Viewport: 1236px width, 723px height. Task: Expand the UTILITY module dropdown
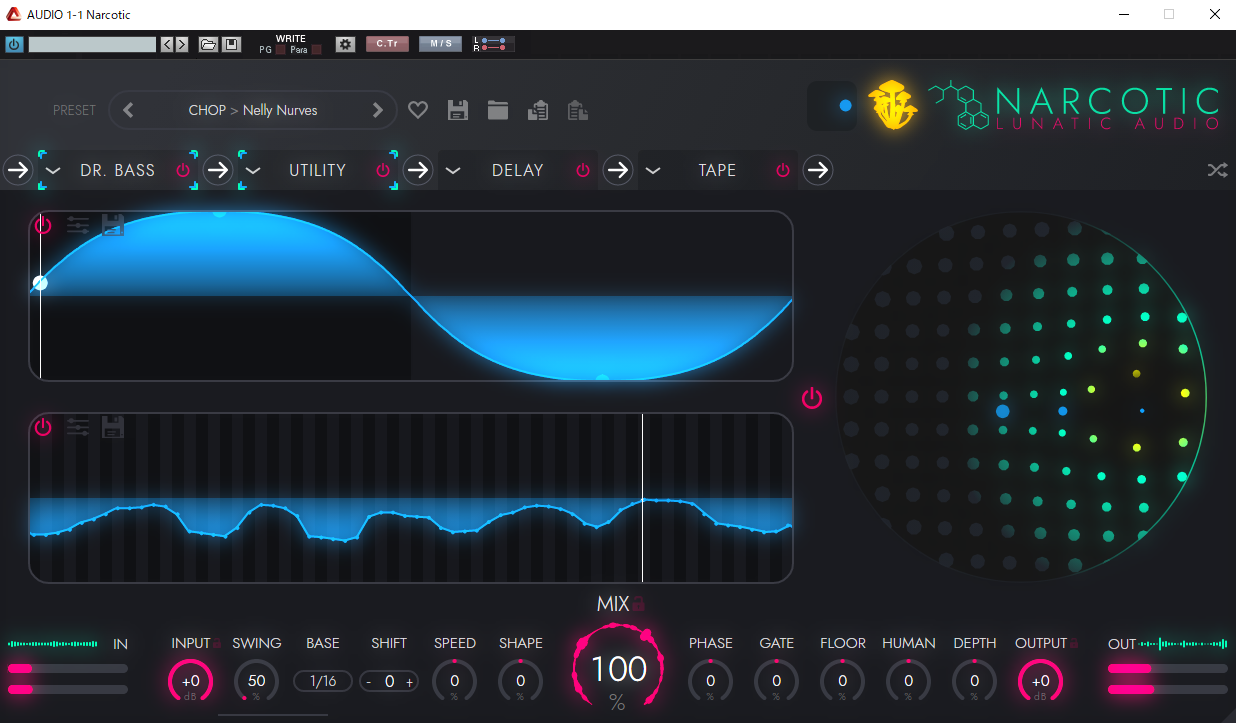click(253, 170)
